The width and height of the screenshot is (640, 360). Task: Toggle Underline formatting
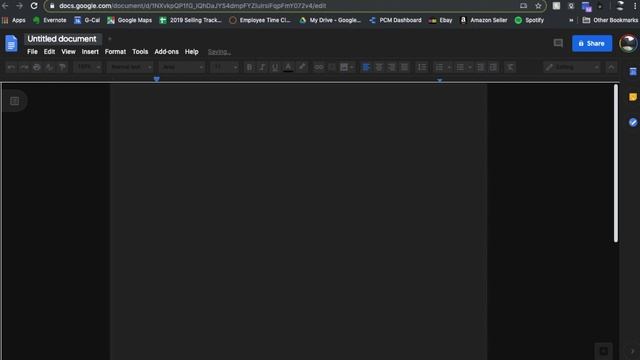[275, 67]
